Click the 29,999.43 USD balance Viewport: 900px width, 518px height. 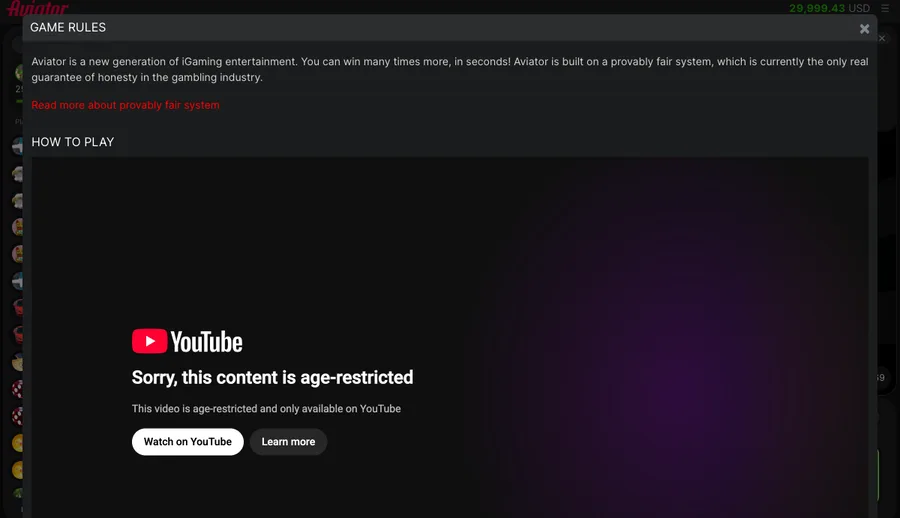(829, 8)
